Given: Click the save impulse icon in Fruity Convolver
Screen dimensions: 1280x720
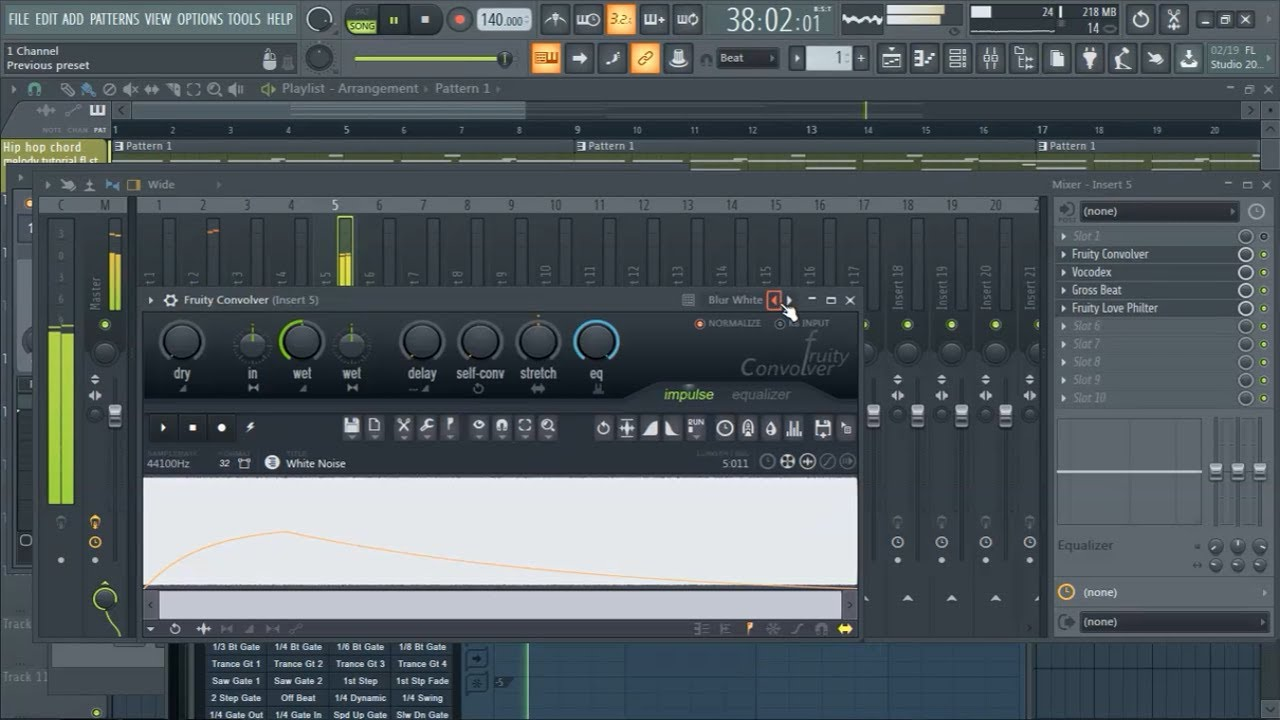Looking at the screenshot, I should click(352, 426).
